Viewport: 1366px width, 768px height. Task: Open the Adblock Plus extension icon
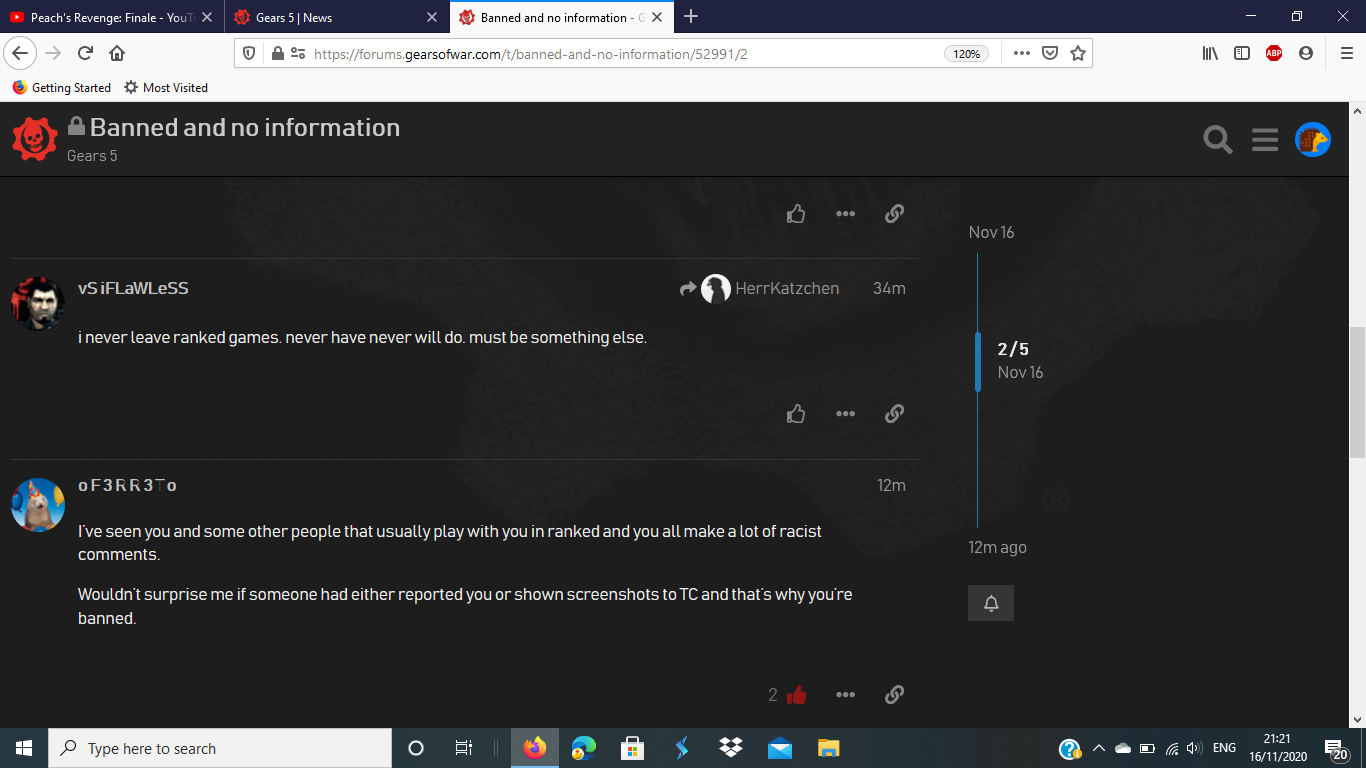point(1273,54)
